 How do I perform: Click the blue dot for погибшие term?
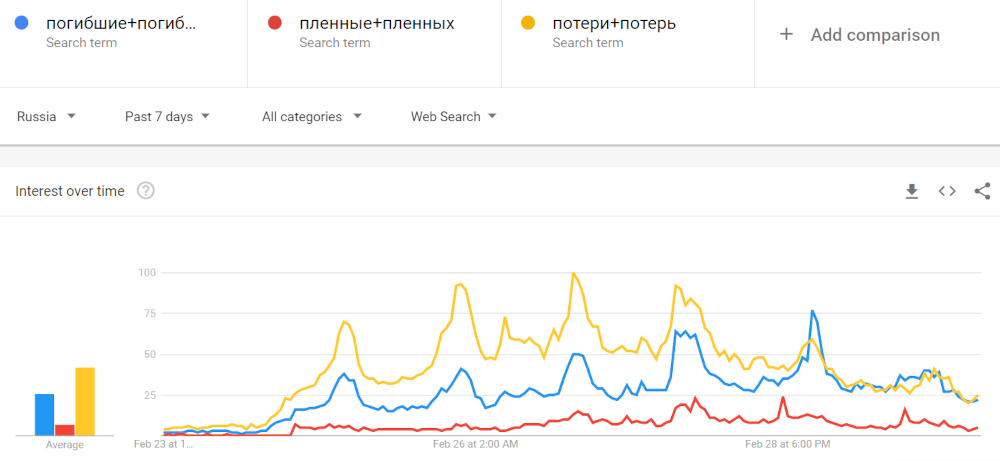(x=21, y=23)
